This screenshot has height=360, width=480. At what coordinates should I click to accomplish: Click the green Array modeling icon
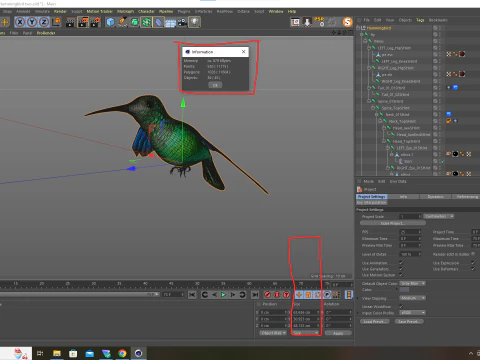[146, 22]
